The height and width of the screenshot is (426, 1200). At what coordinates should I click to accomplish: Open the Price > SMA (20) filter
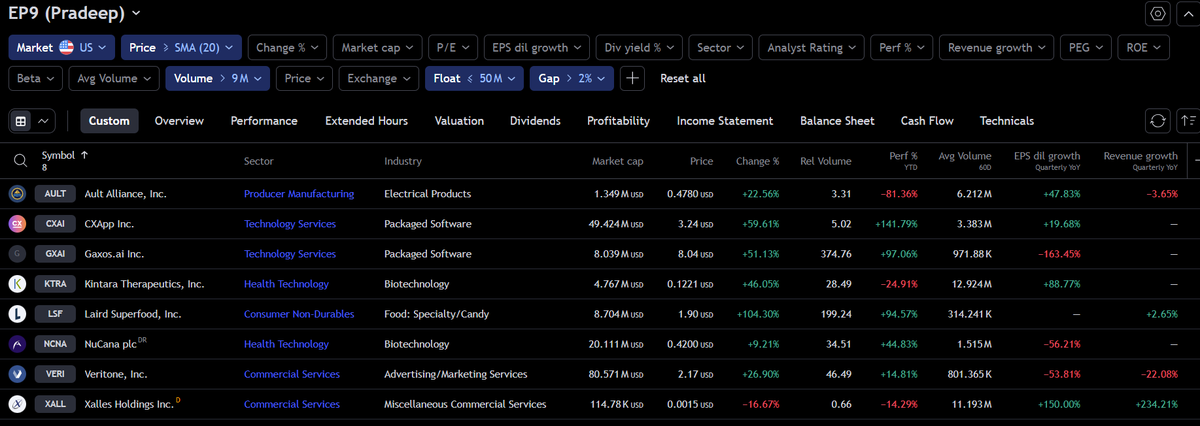(x=182, y=47)
